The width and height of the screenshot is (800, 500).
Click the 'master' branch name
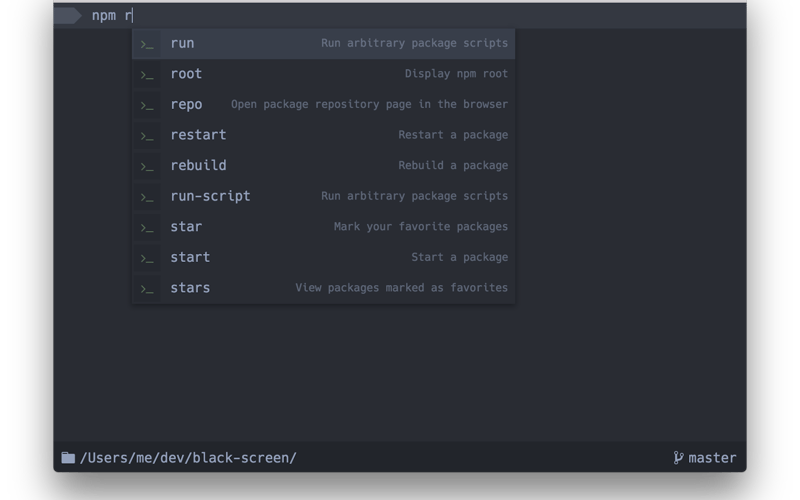click(712, 458)
